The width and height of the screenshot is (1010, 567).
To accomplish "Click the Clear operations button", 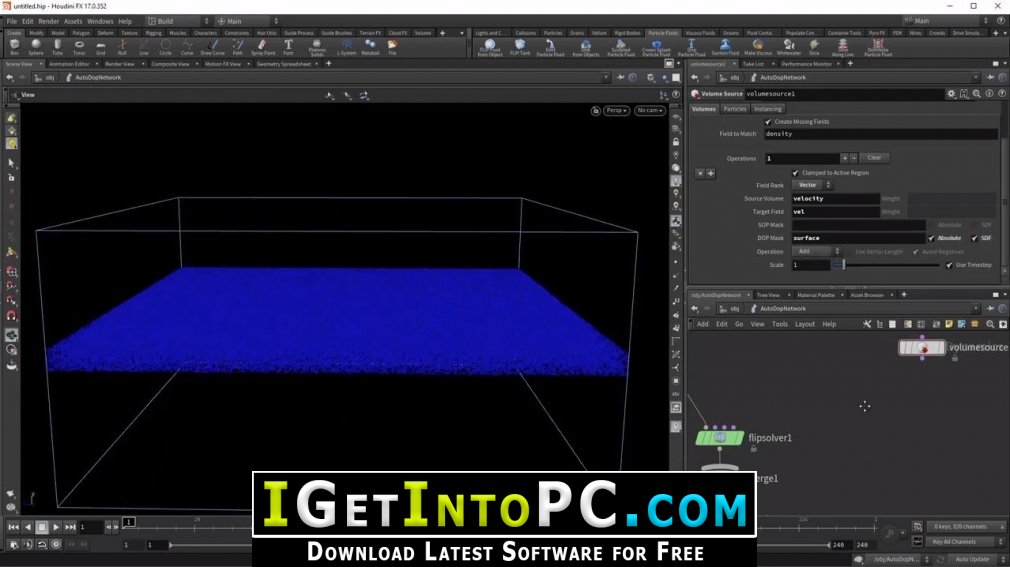I will [x=874, y=158].
